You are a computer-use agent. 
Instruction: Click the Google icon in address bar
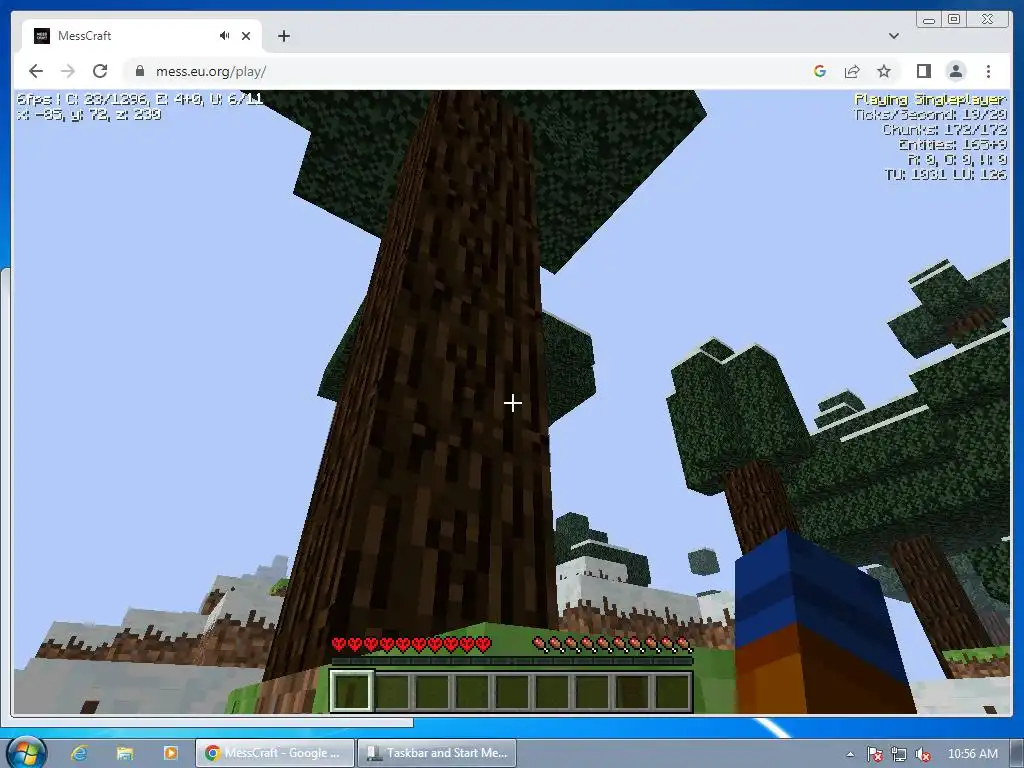820,71
